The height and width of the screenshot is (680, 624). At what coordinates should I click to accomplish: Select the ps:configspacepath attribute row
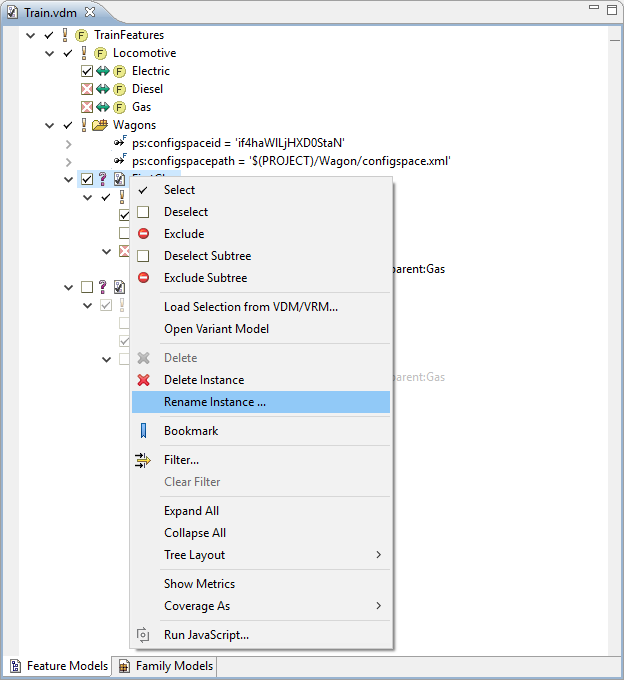[290, 161]
